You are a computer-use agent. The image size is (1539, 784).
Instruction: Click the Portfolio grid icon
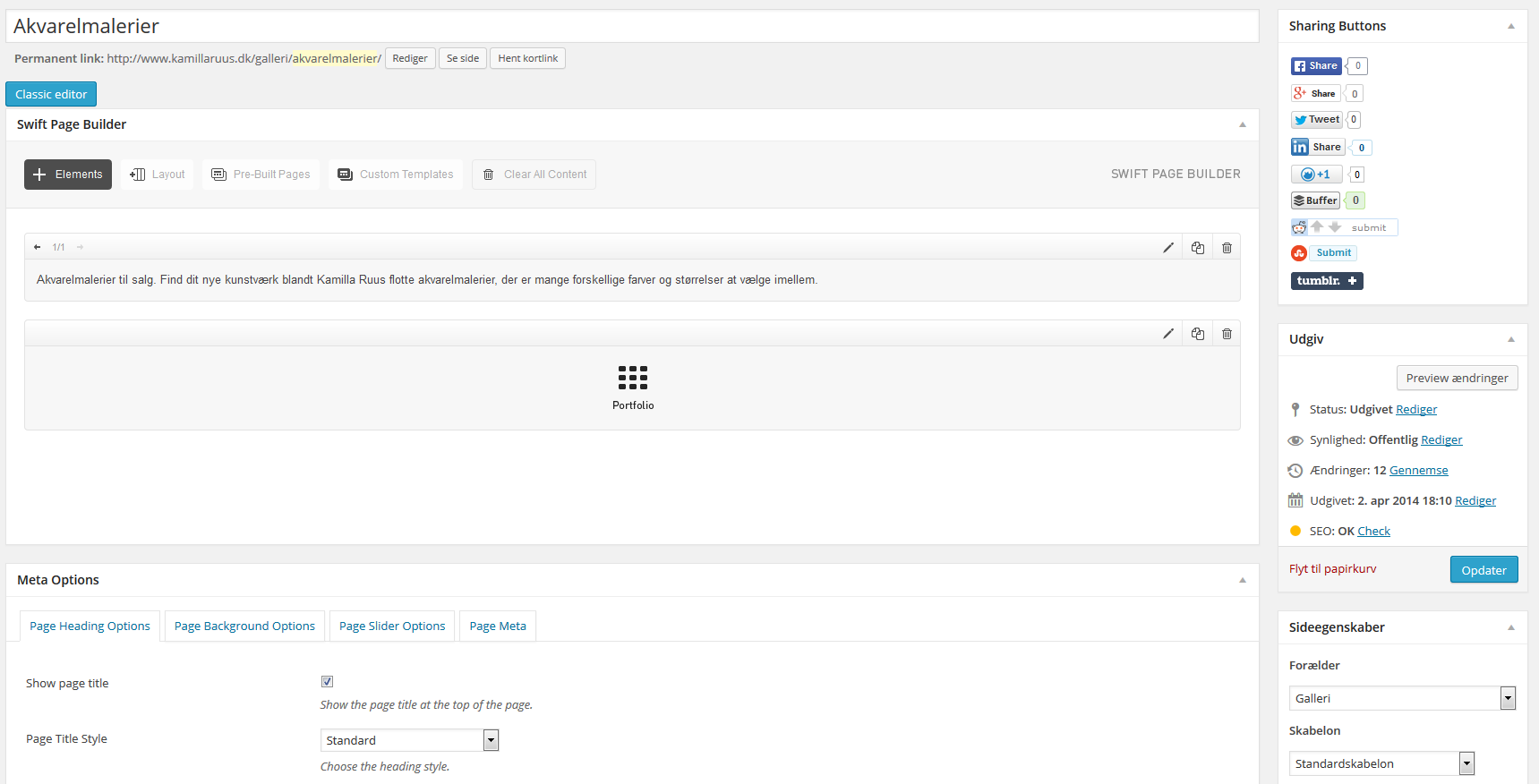pos(632,378)
